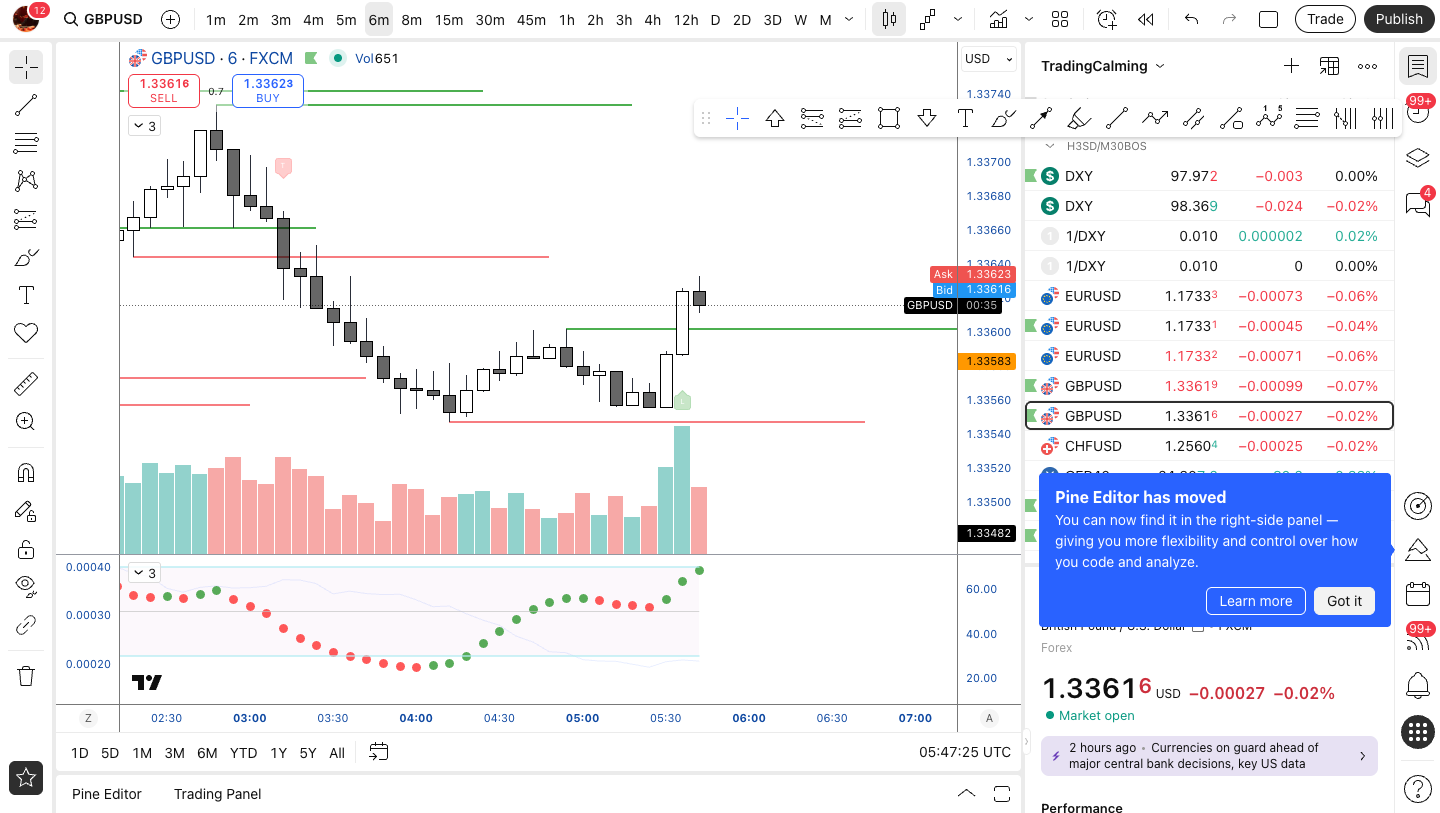Open object tree layers icon in right sidebar
This screenshot has width=1440, height=813.
coord(1417,158)
